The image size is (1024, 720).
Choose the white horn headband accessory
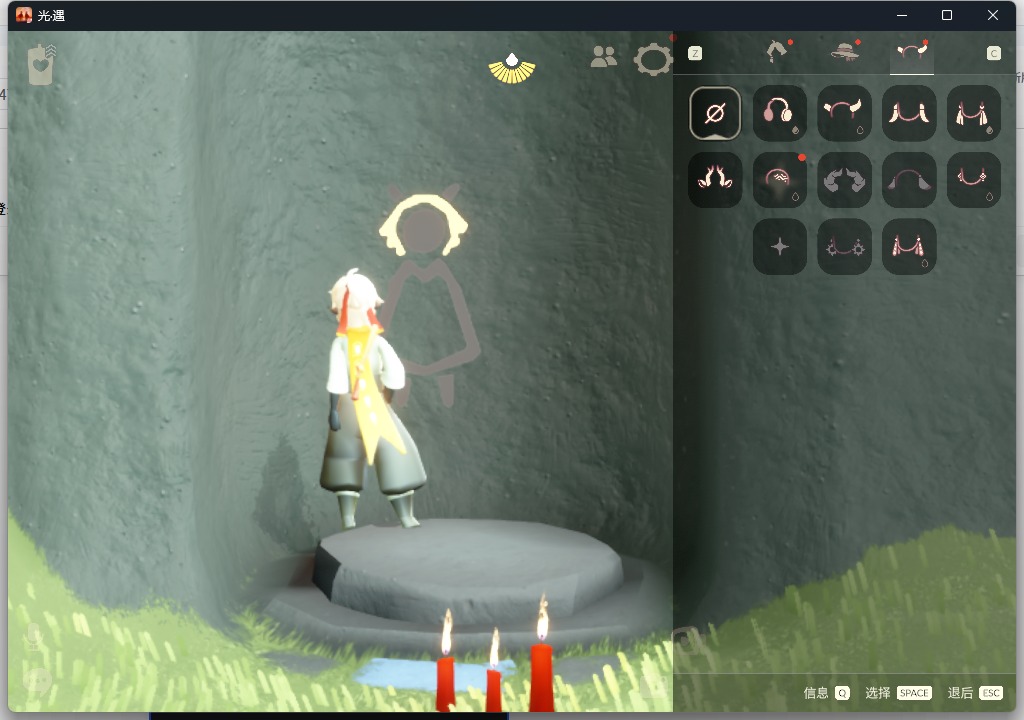(844, 113)
